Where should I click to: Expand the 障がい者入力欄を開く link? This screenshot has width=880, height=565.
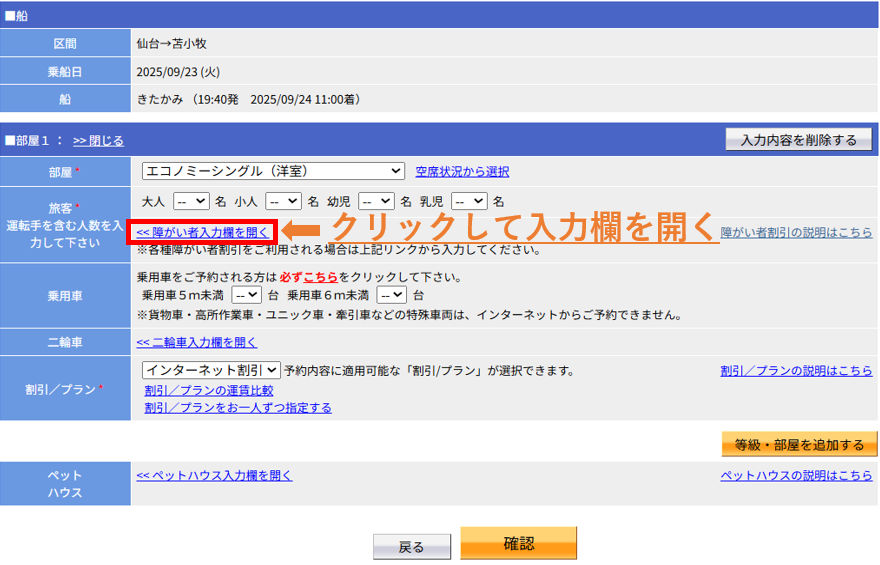[x=203, y=232]
